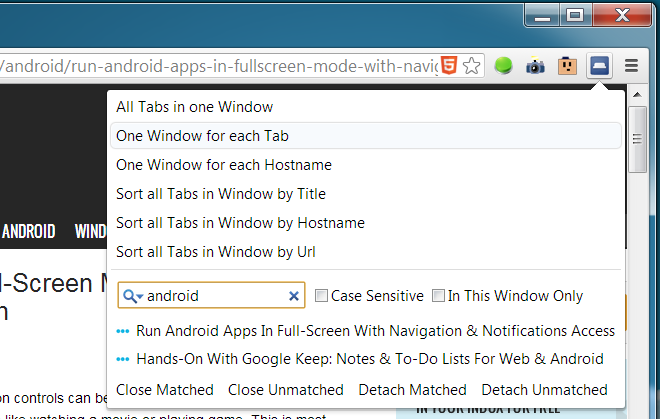Screen dimensions: 660x419
Task: Click dots icon beside Run Android Apps result
Action: tap(122, 331)
